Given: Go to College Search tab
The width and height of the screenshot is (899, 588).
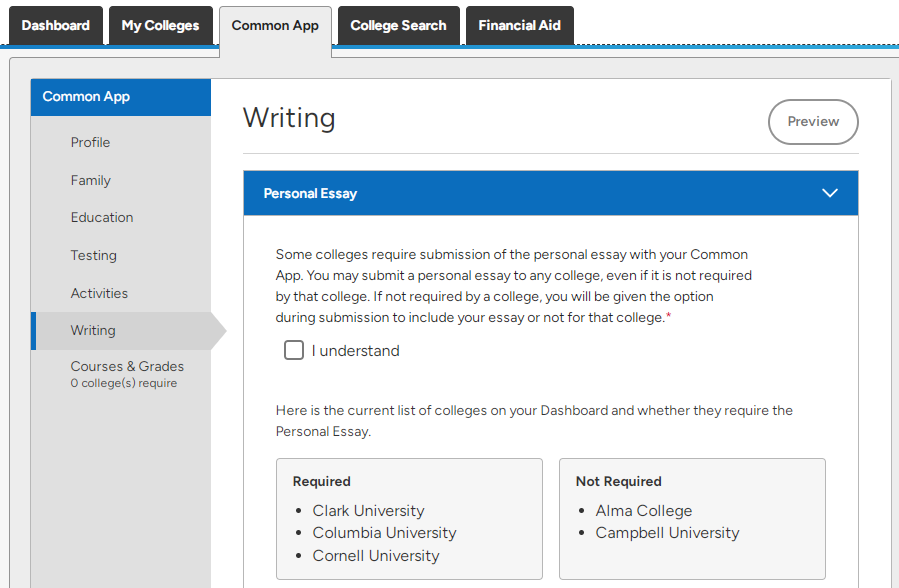Looking at the screenshot, I should point(398,26).
